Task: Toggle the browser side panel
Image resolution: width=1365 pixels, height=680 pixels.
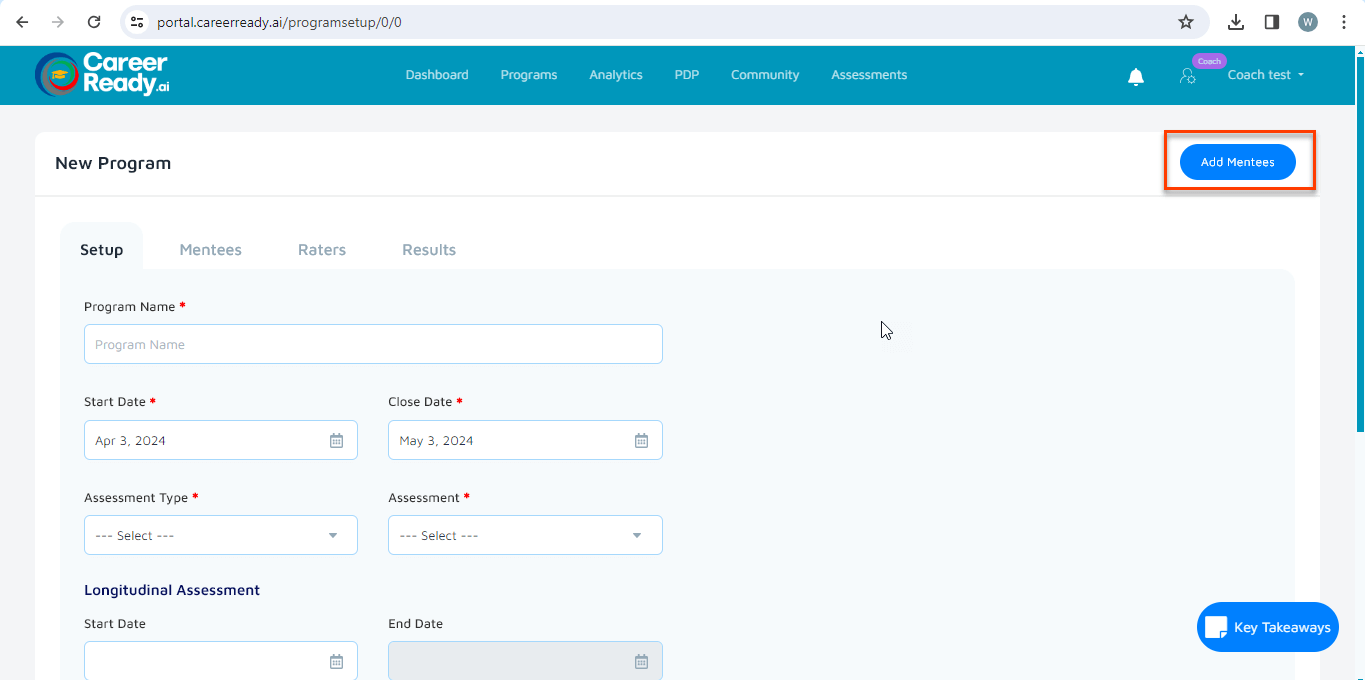Action: (x=1272, y=22)
